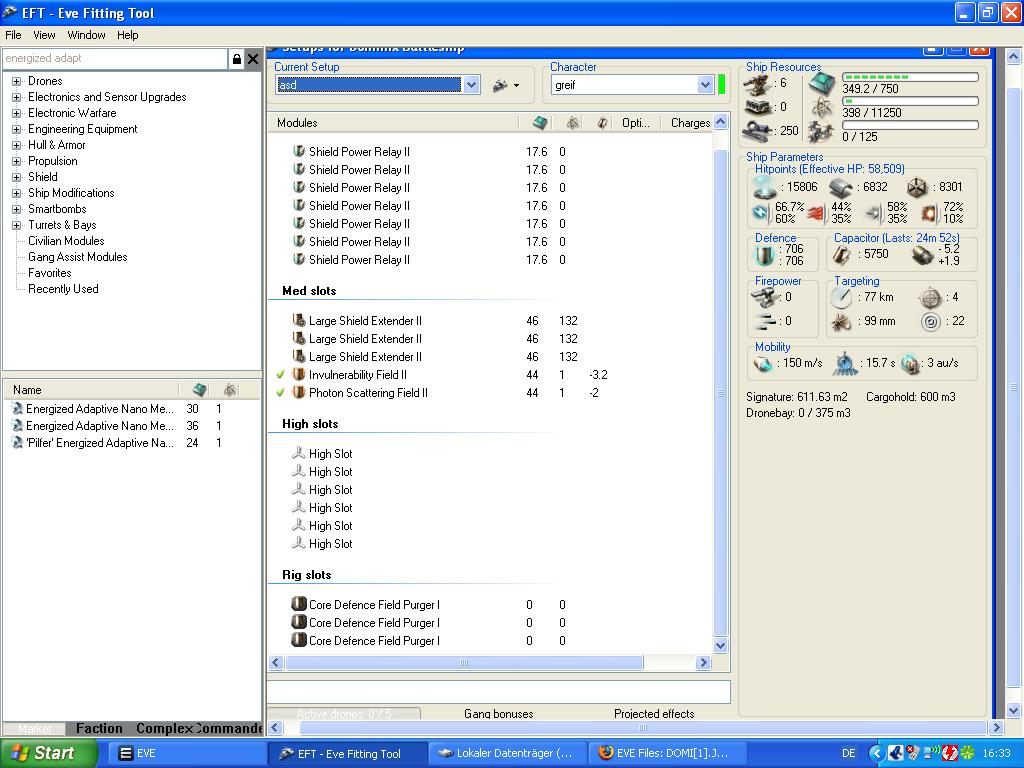Click the scan resolution icon showing 99 mm

[842, 321]
